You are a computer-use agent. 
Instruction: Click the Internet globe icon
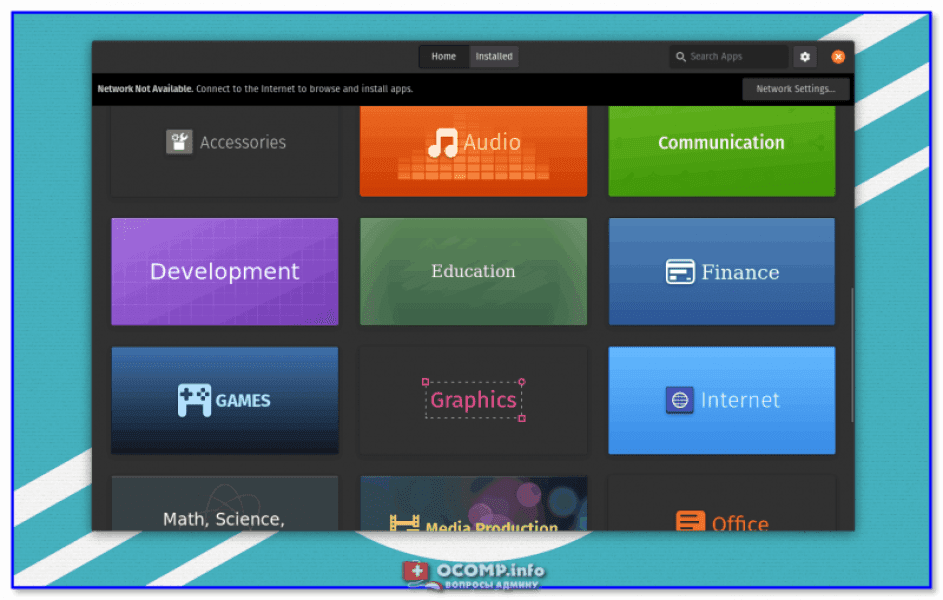(x=680, y=400)
